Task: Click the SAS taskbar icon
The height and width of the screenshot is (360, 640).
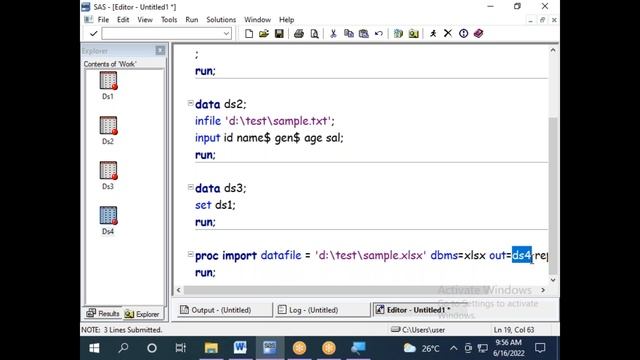Action: (269, 348)
